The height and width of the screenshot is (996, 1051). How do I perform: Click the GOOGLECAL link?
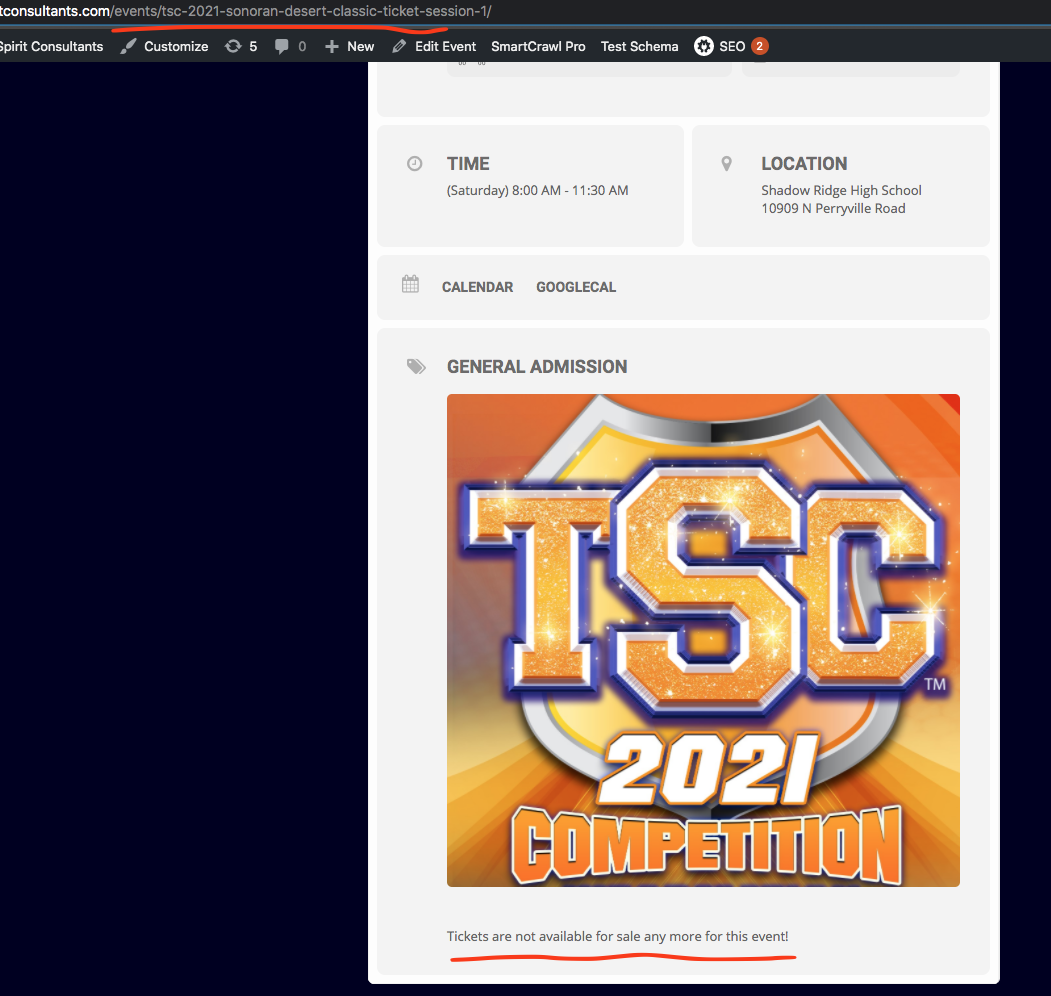click(576, 287)
